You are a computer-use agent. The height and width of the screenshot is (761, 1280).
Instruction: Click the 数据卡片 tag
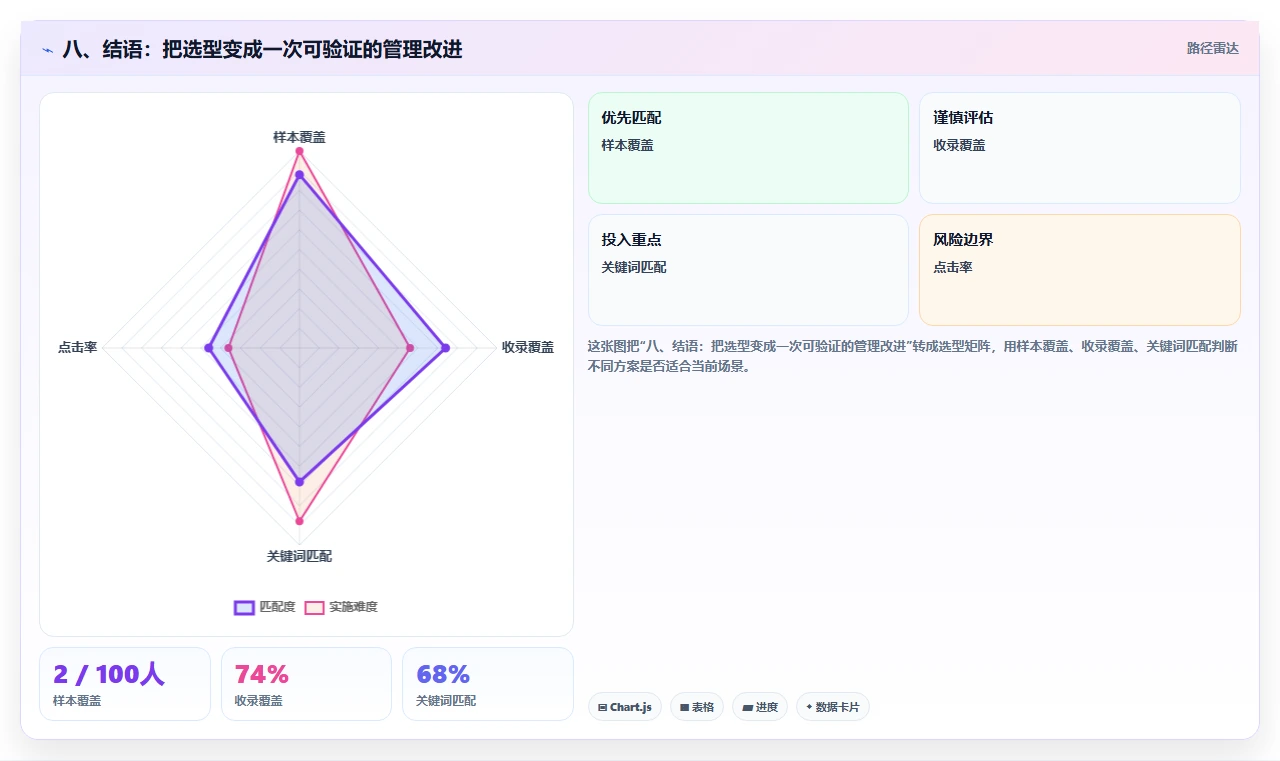[x=833, y=707]
